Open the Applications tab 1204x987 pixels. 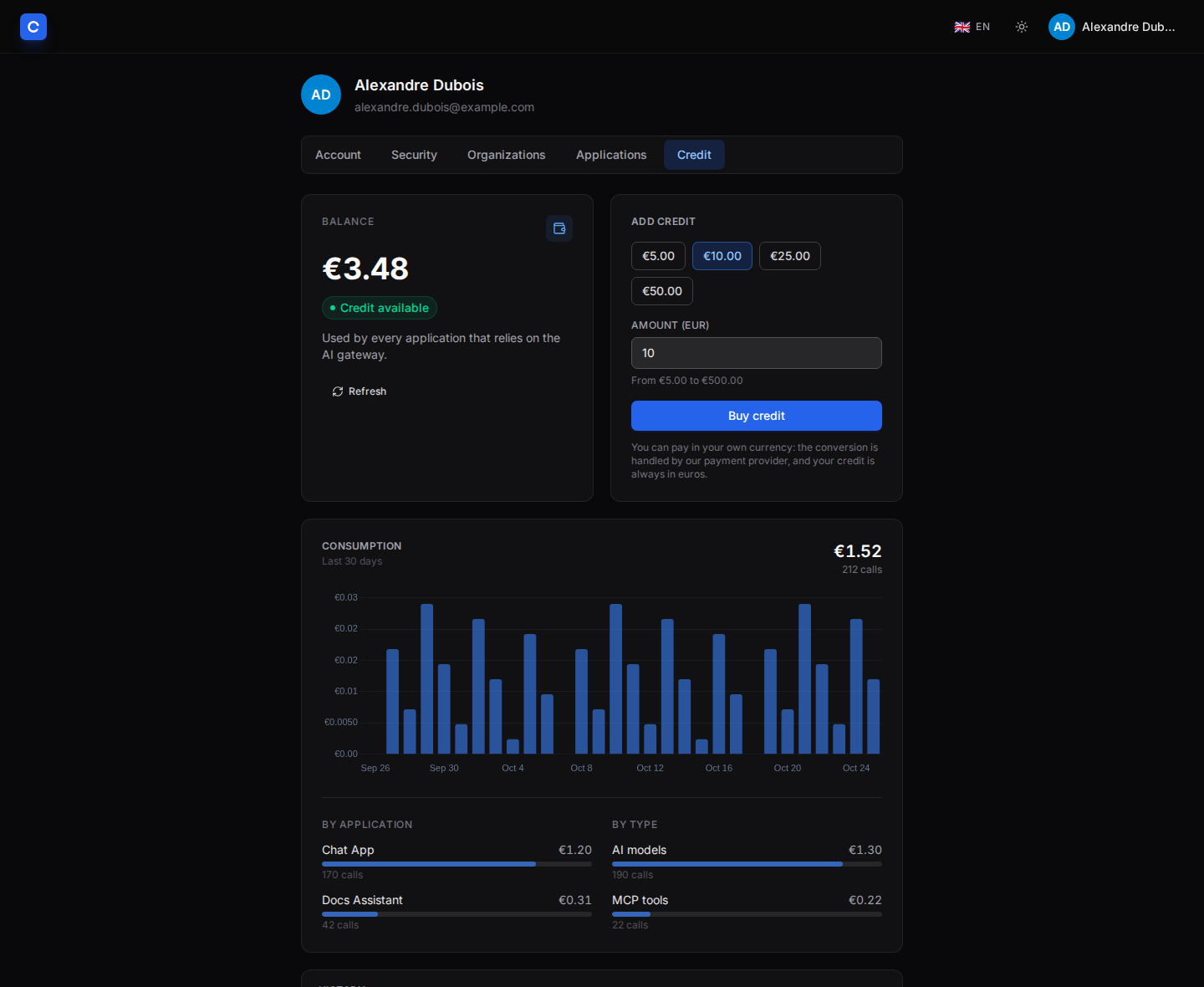611,155
